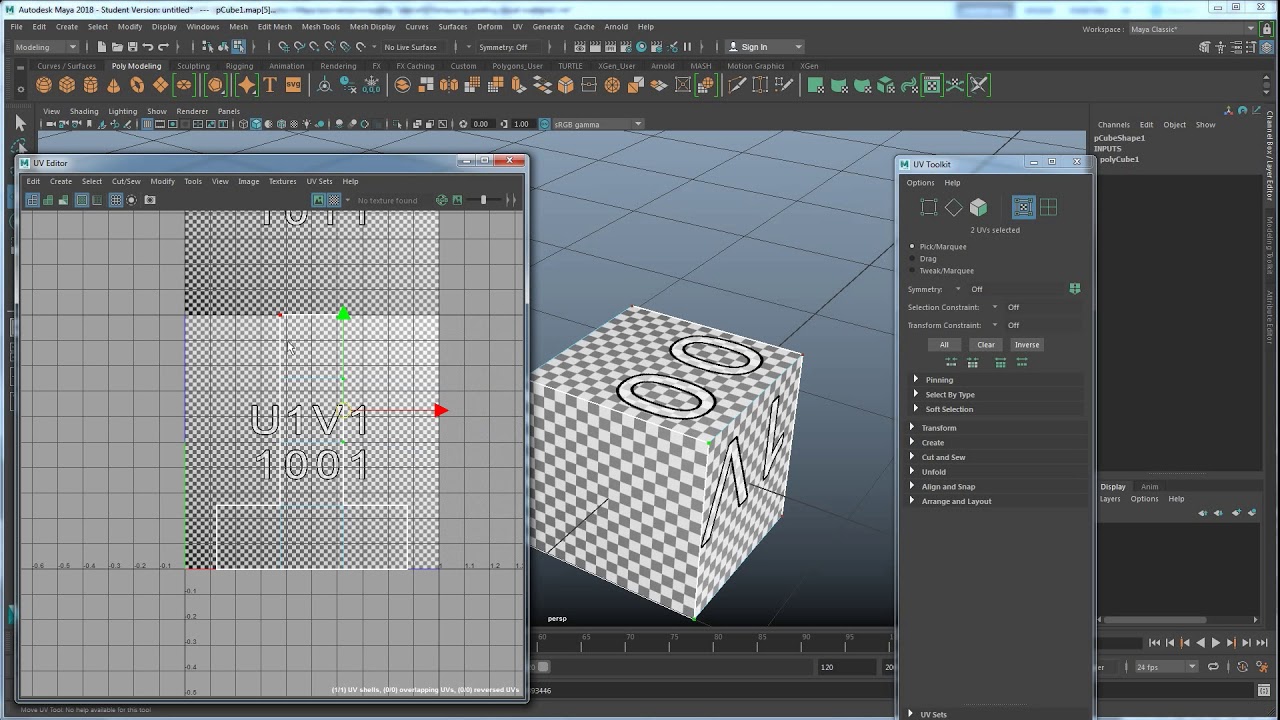
Task: Open the Deform menu in main menu bar
Action: click(x=490, y=27)
